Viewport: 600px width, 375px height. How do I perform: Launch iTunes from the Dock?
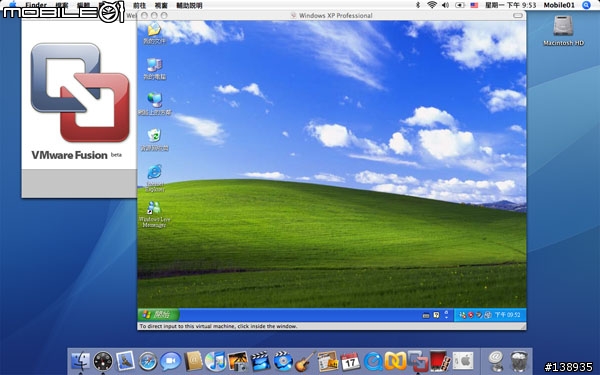(215, 361)
